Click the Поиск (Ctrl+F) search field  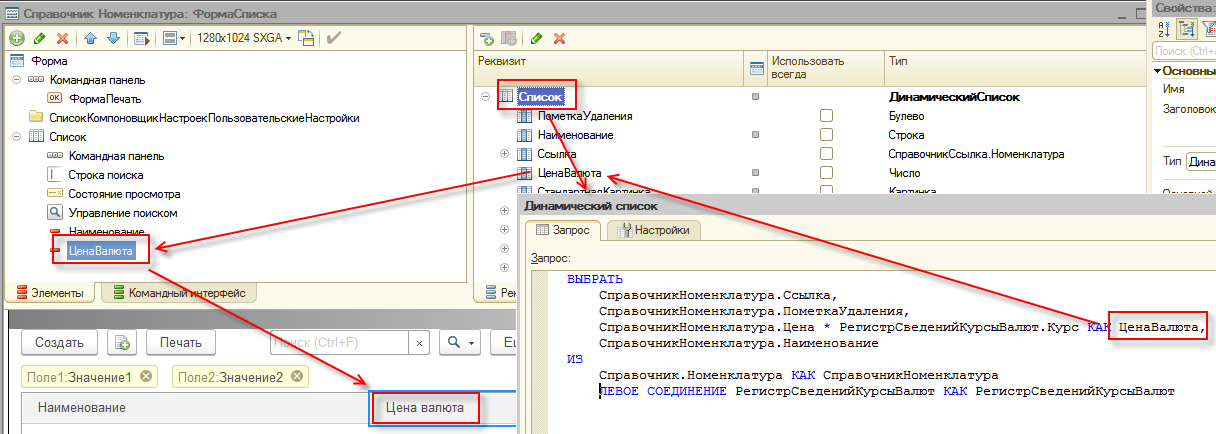point(350,342)
